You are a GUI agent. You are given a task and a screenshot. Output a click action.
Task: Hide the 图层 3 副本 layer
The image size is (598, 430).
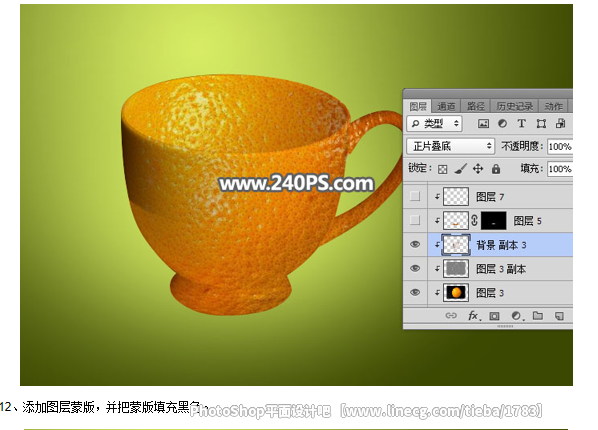(415, 268)
